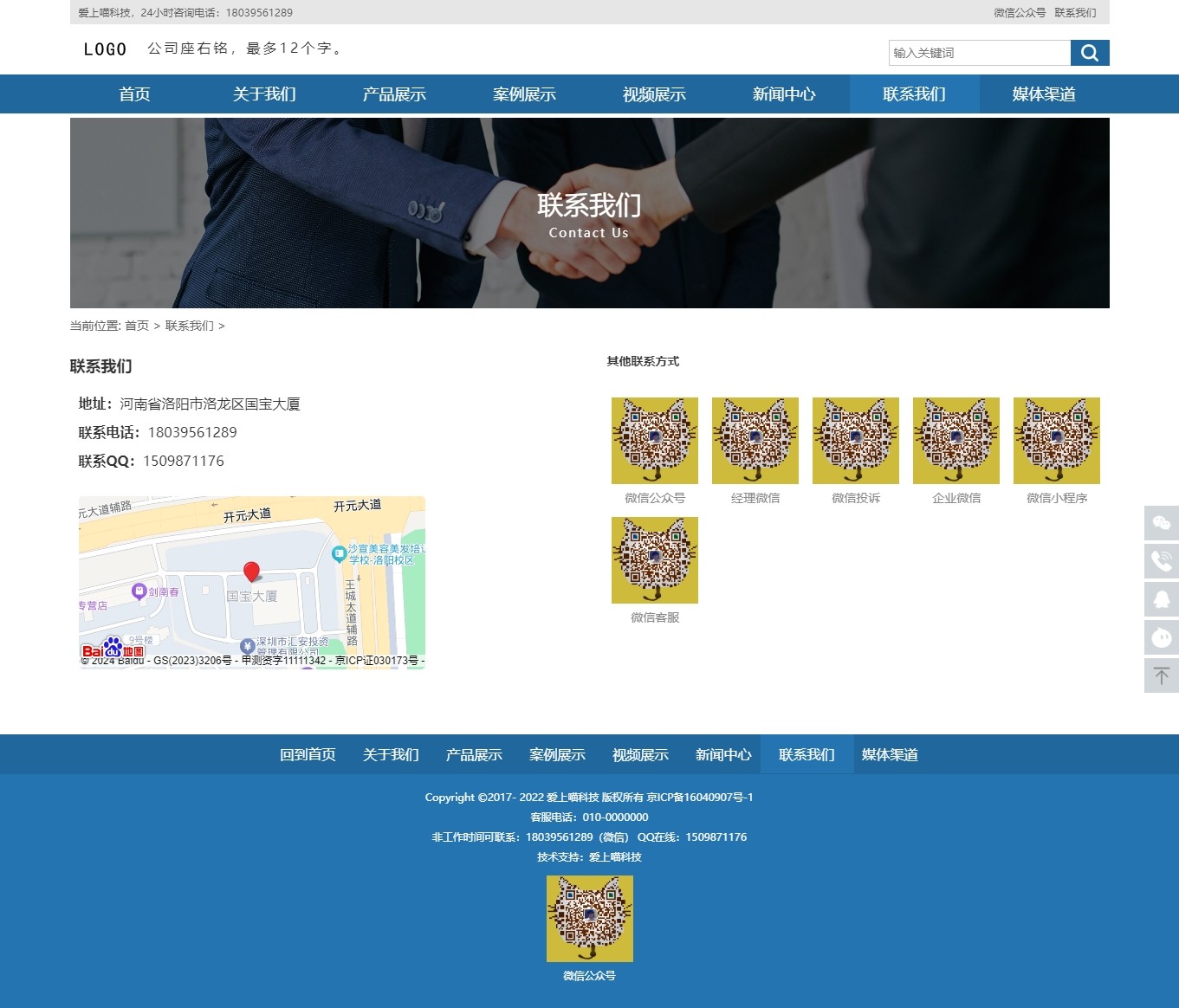Screen dimensions: 1179x1008
Task: Go to 首页 in the main navigation
Action: tap(134, 94)
